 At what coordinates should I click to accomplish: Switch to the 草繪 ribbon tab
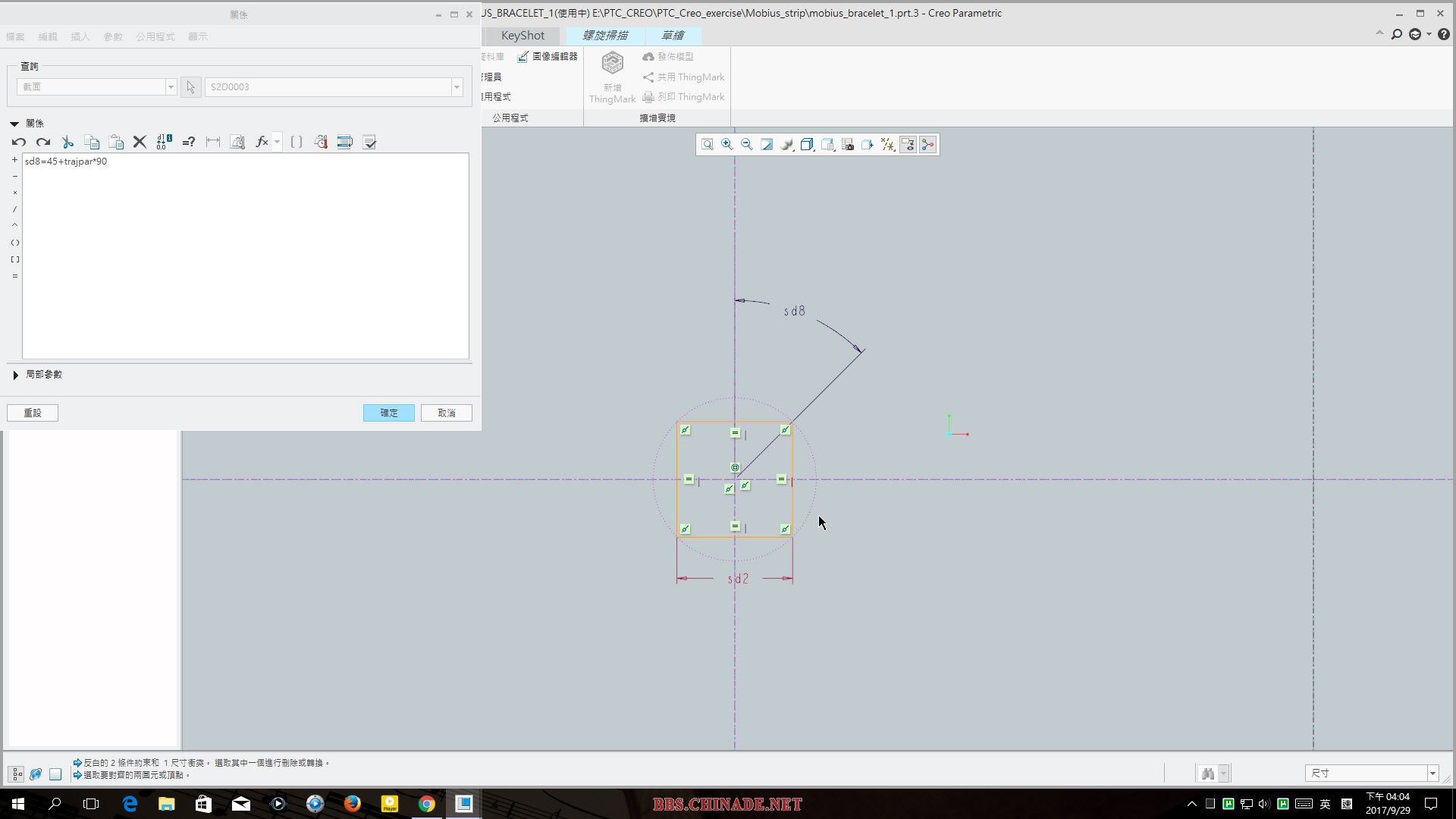pyautogui.click(x=673, y=36)
